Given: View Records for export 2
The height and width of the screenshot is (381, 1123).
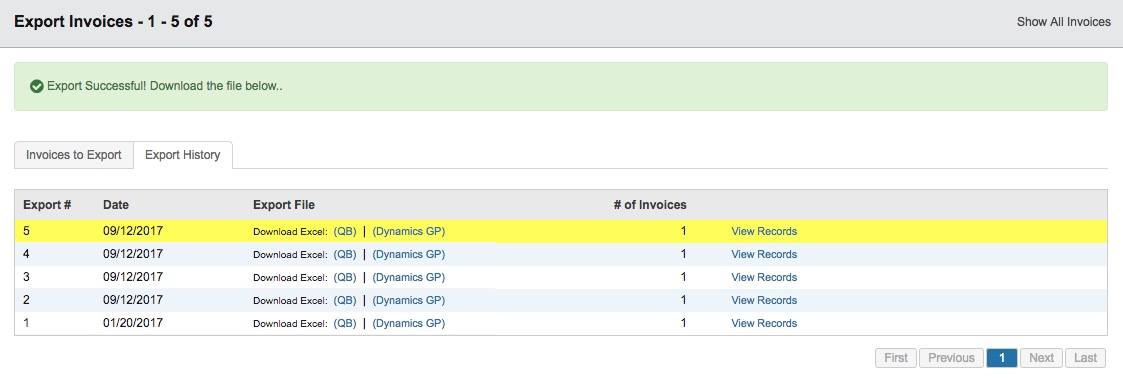Looking at the screenshot, I should tap(764, 300).
